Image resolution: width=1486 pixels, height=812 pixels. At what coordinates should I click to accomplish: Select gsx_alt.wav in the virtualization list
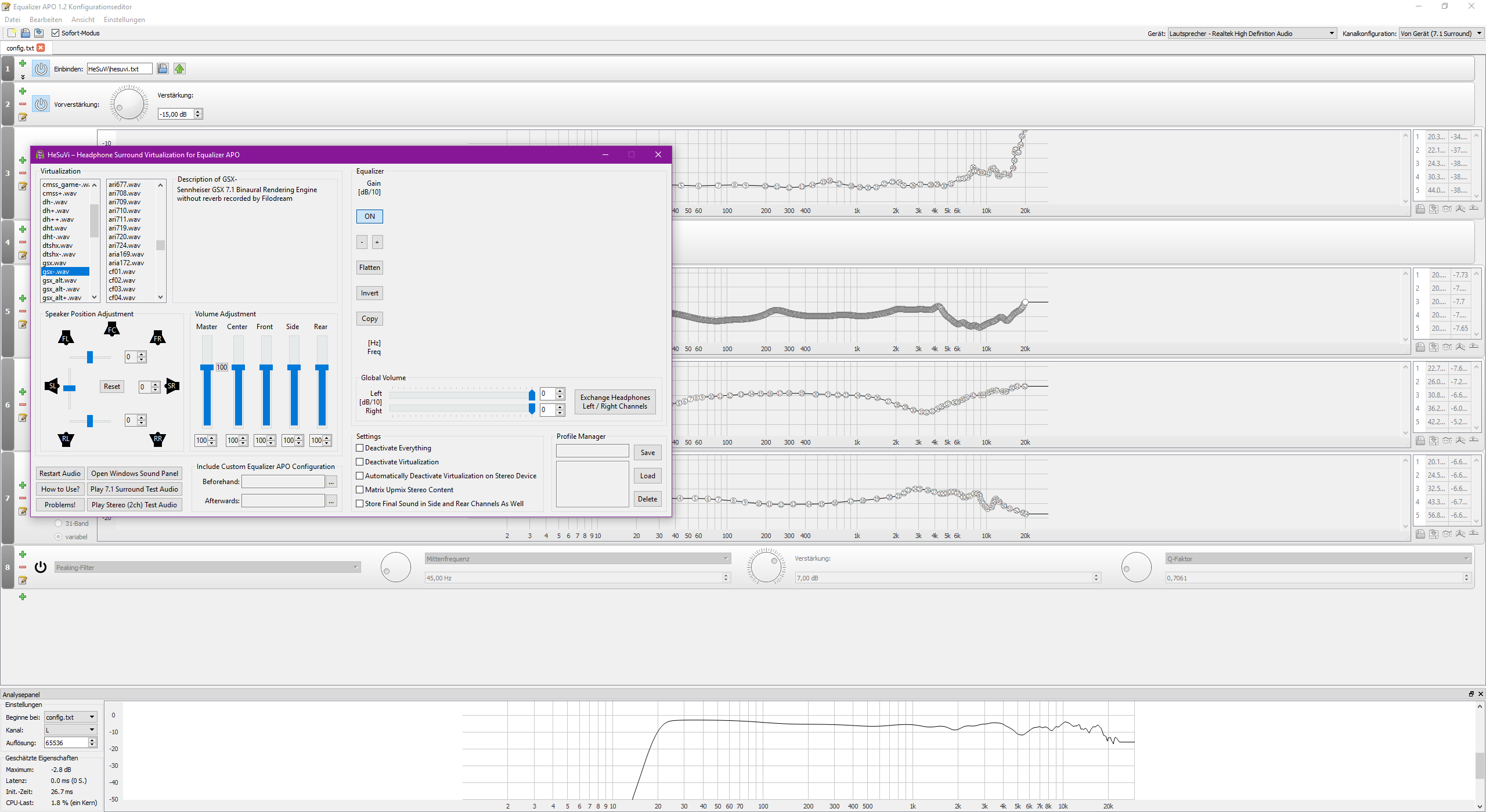[60, 280]
